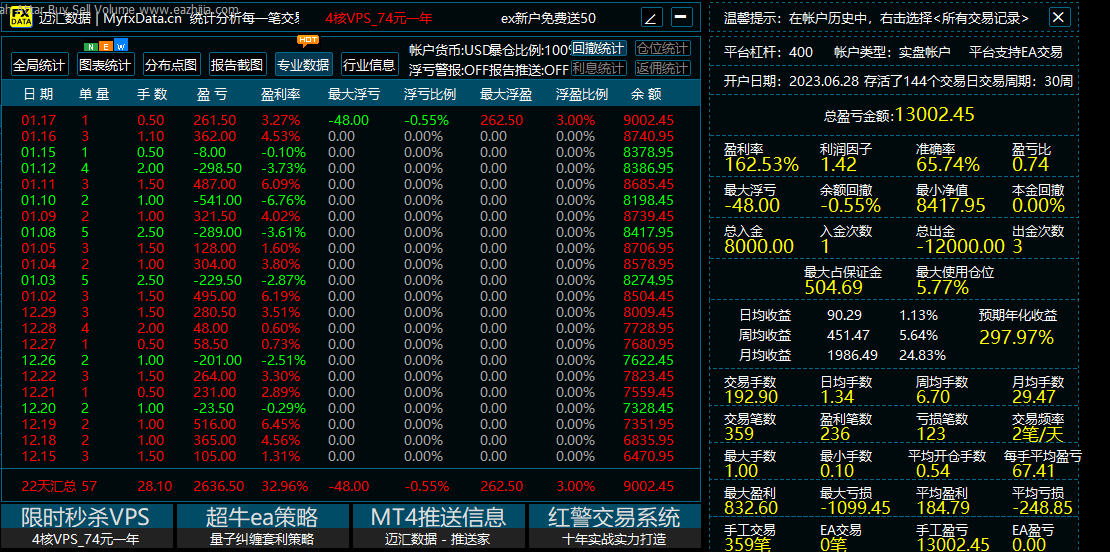The width and height of the screenshot is (1110, 552).
Task: Click the 返佣统计 button
Action: [663, 68]
